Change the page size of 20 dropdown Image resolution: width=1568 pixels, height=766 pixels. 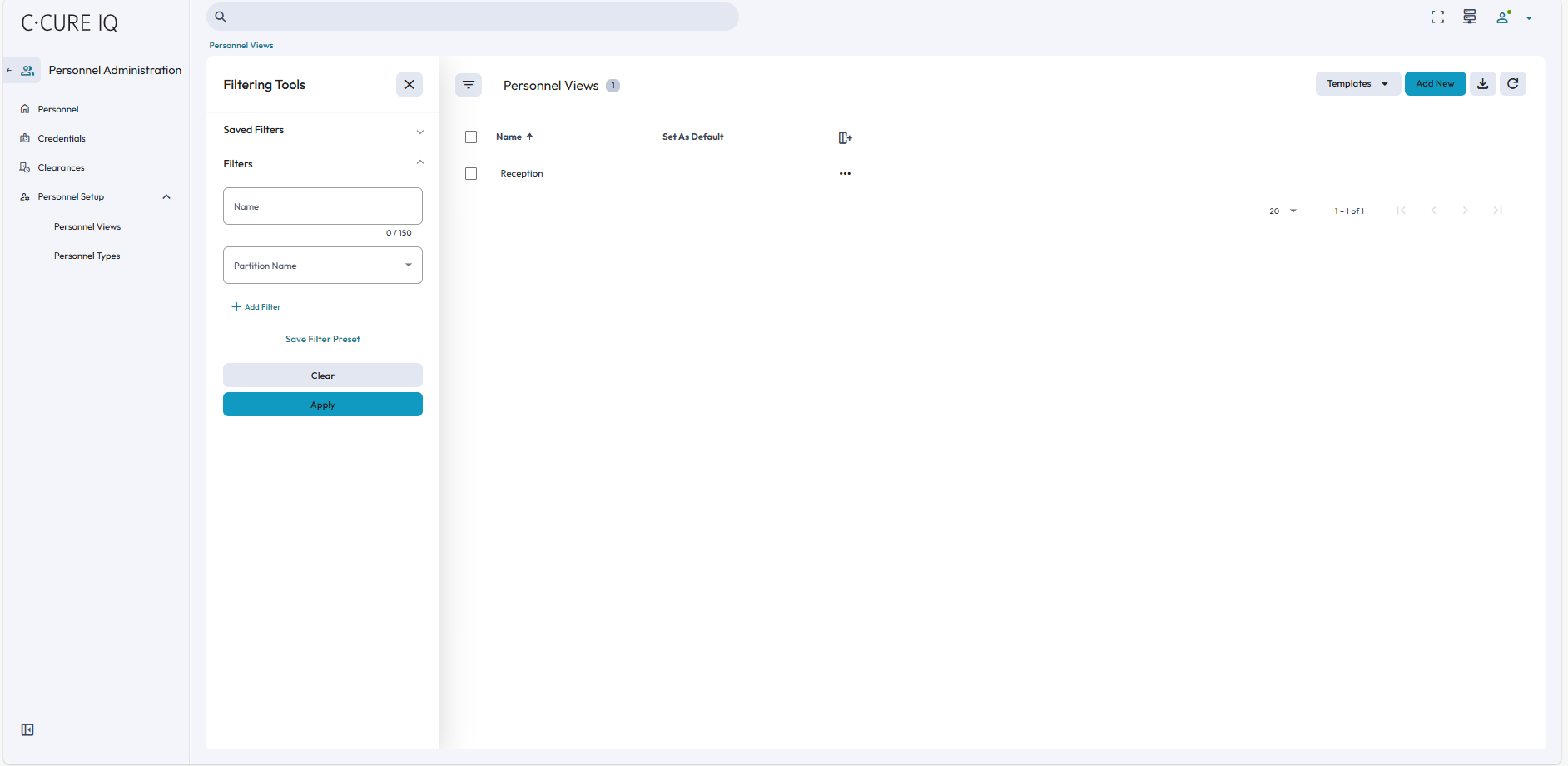click(1283, 211)
